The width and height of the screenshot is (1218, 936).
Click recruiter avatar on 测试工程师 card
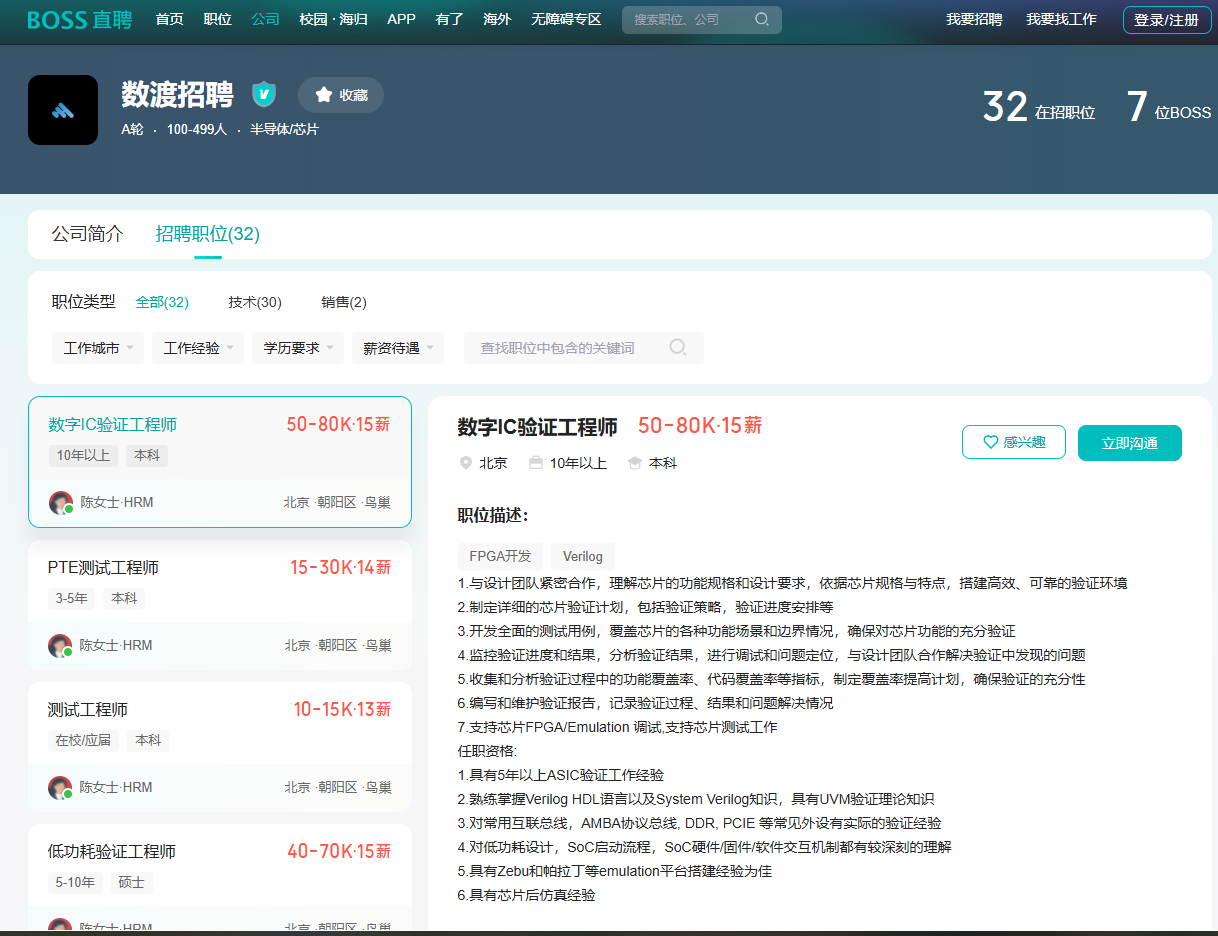click(x=60, y=787)
